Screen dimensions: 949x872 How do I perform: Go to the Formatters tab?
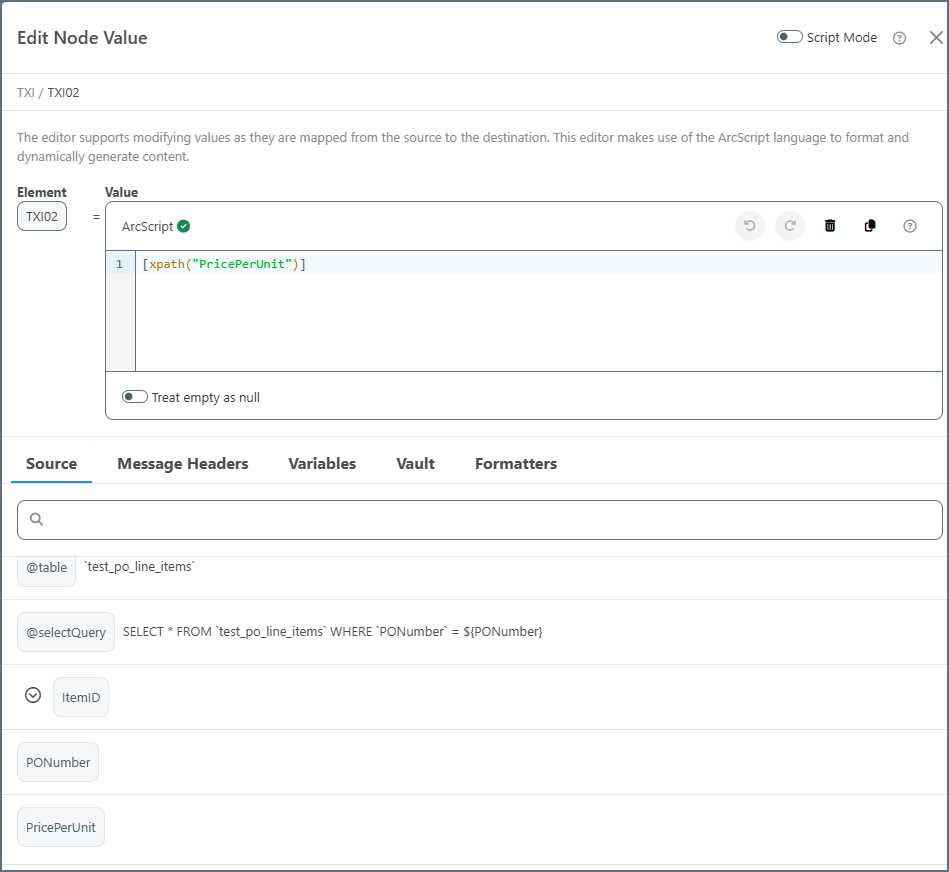pos(516,464)
